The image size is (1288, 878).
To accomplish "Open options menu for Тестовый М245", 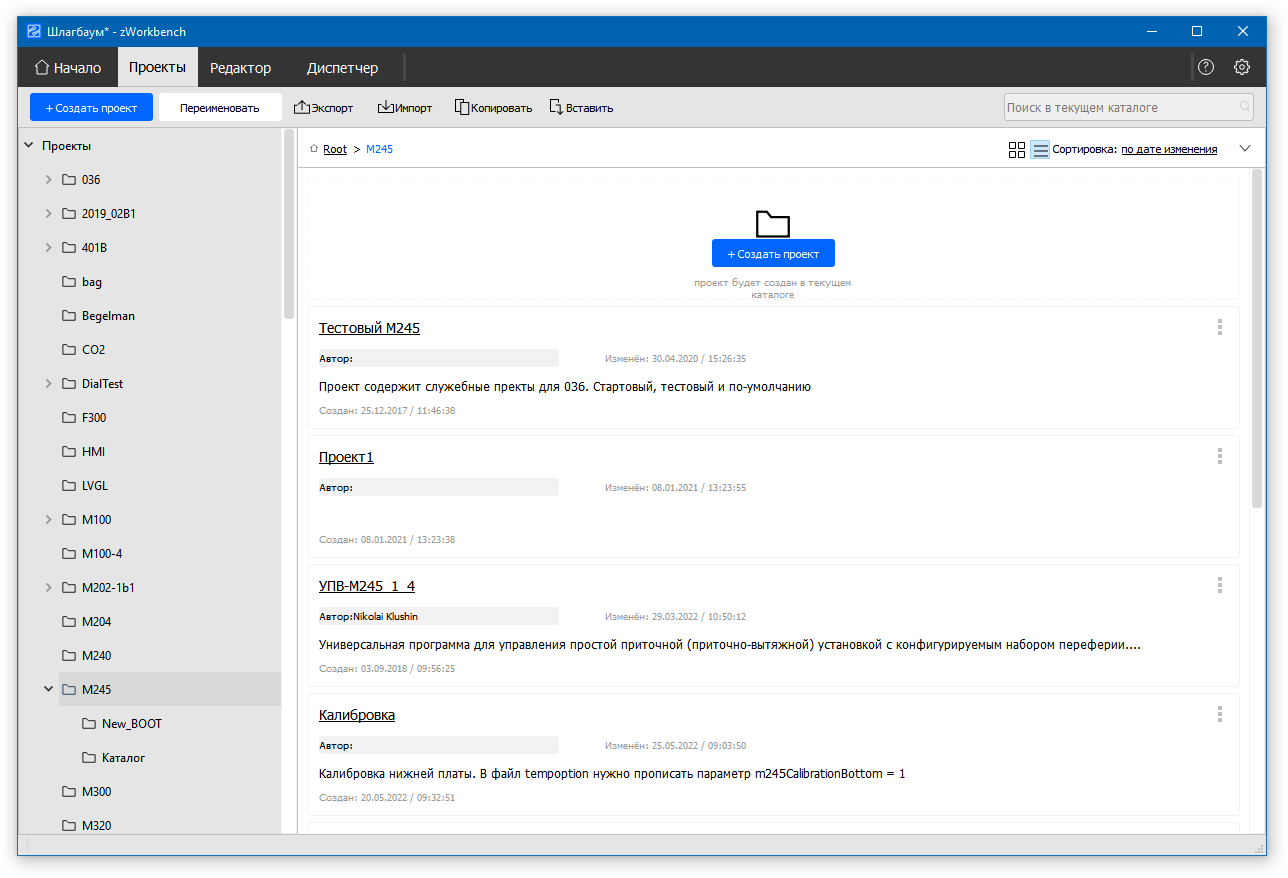I will click(x=1220, y=327).
